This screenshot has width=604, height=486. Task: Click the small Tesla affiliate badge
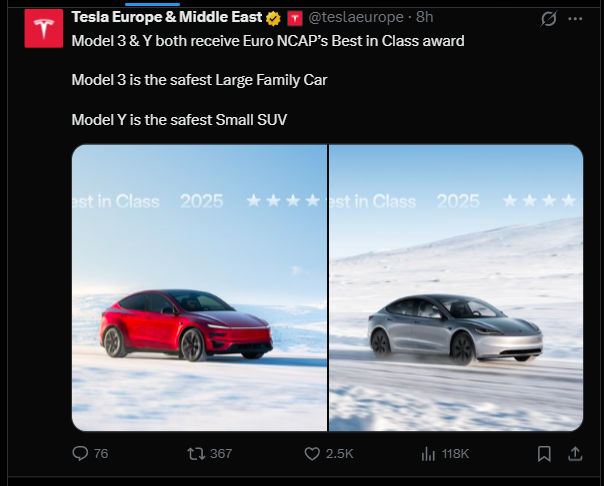(x=294, y=18)
